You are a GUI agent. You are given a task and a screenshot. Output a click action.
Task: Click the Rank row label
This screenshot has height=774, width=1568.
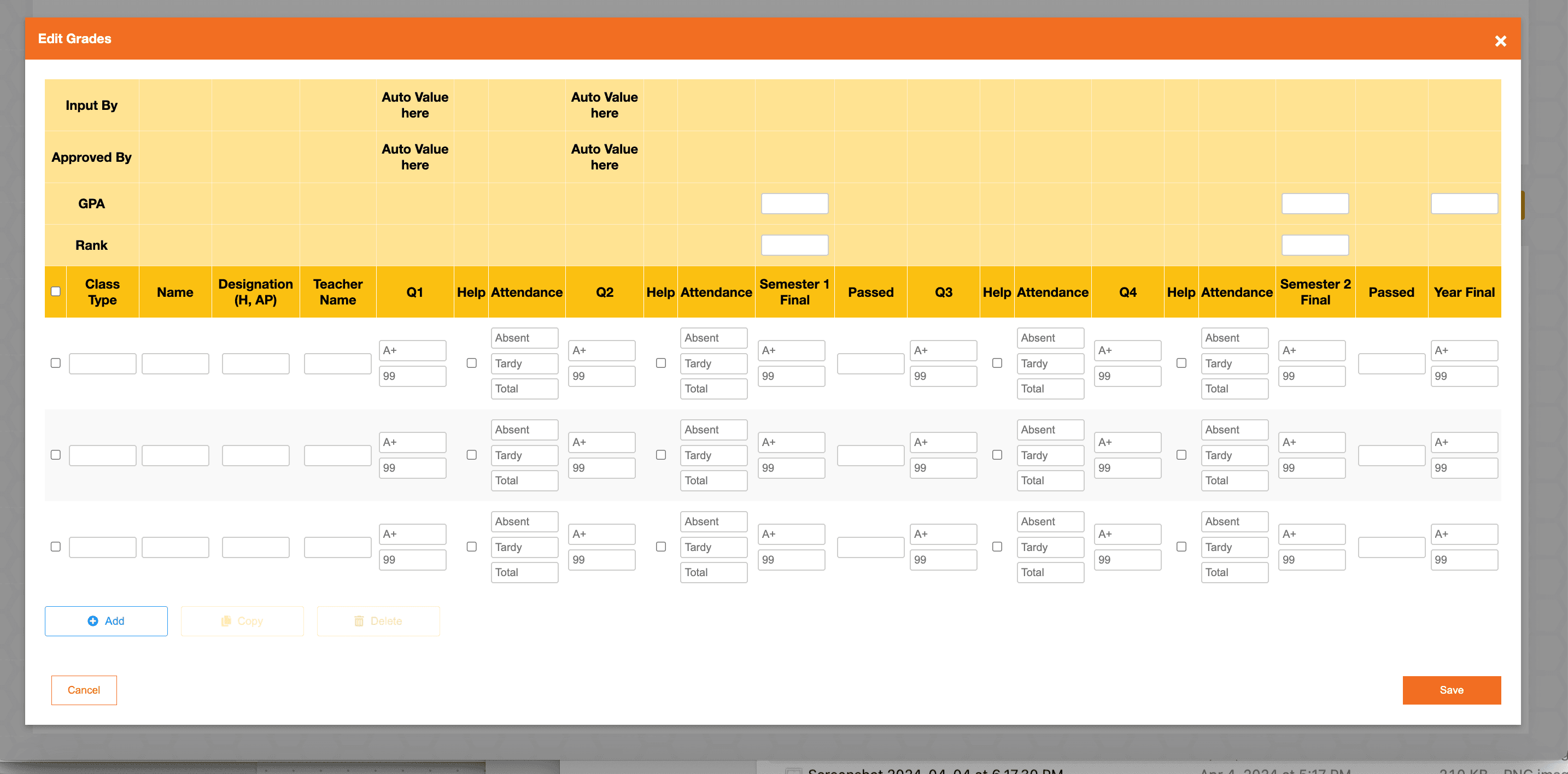pyautogui.click(x=91, y=245)
